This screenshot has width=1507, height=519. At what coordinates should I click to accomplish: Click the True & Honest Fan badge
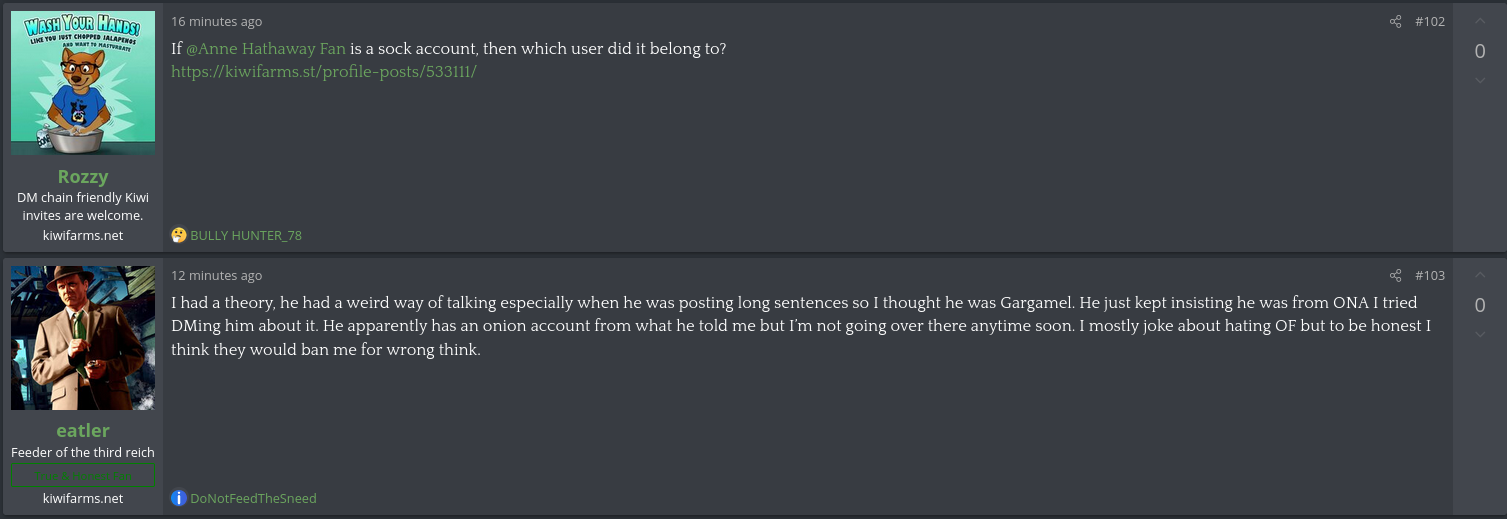83,475
